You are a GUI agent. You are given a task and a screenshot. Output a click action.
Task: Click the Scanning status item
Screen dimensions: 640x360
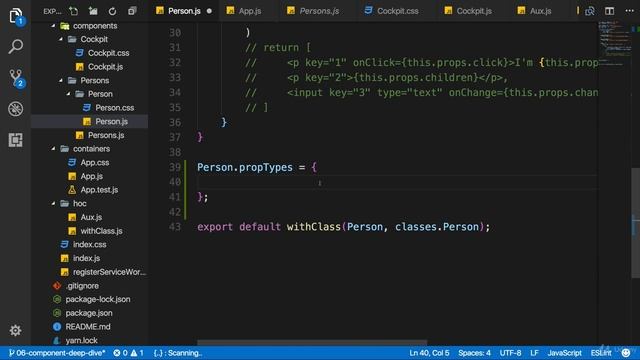coord(178,353)
